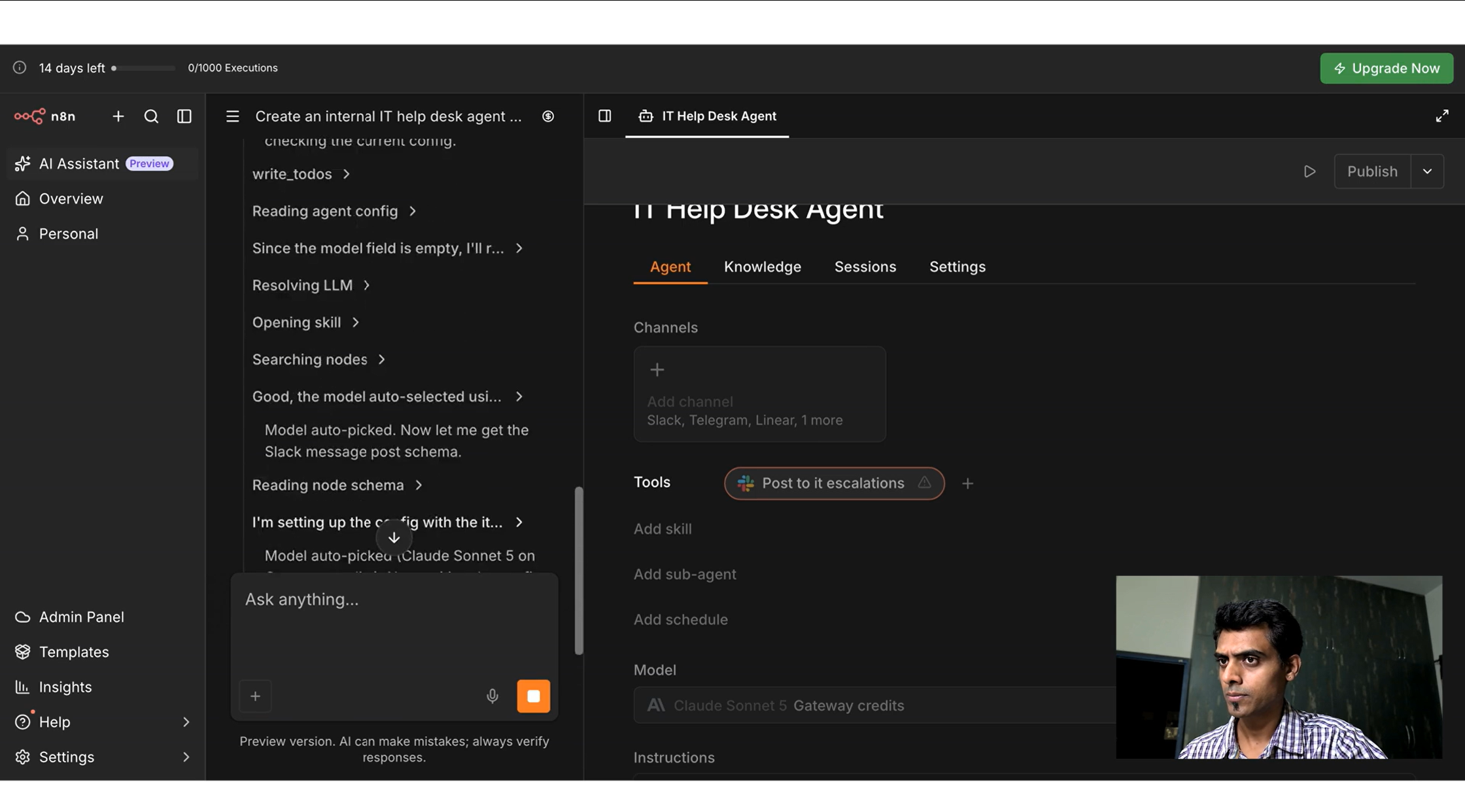
Task: Expand the write_todos step
Action: [302, 174]
